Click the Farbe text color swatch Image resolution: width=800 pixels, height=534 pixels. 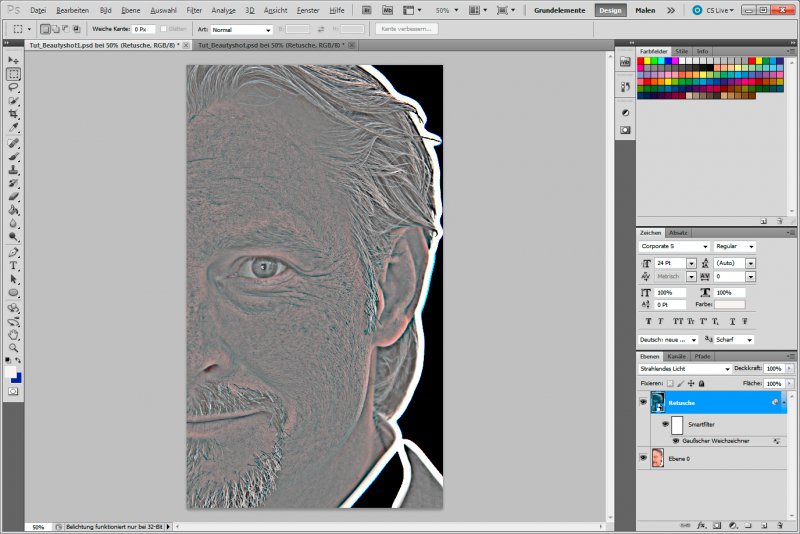point(730,304)
